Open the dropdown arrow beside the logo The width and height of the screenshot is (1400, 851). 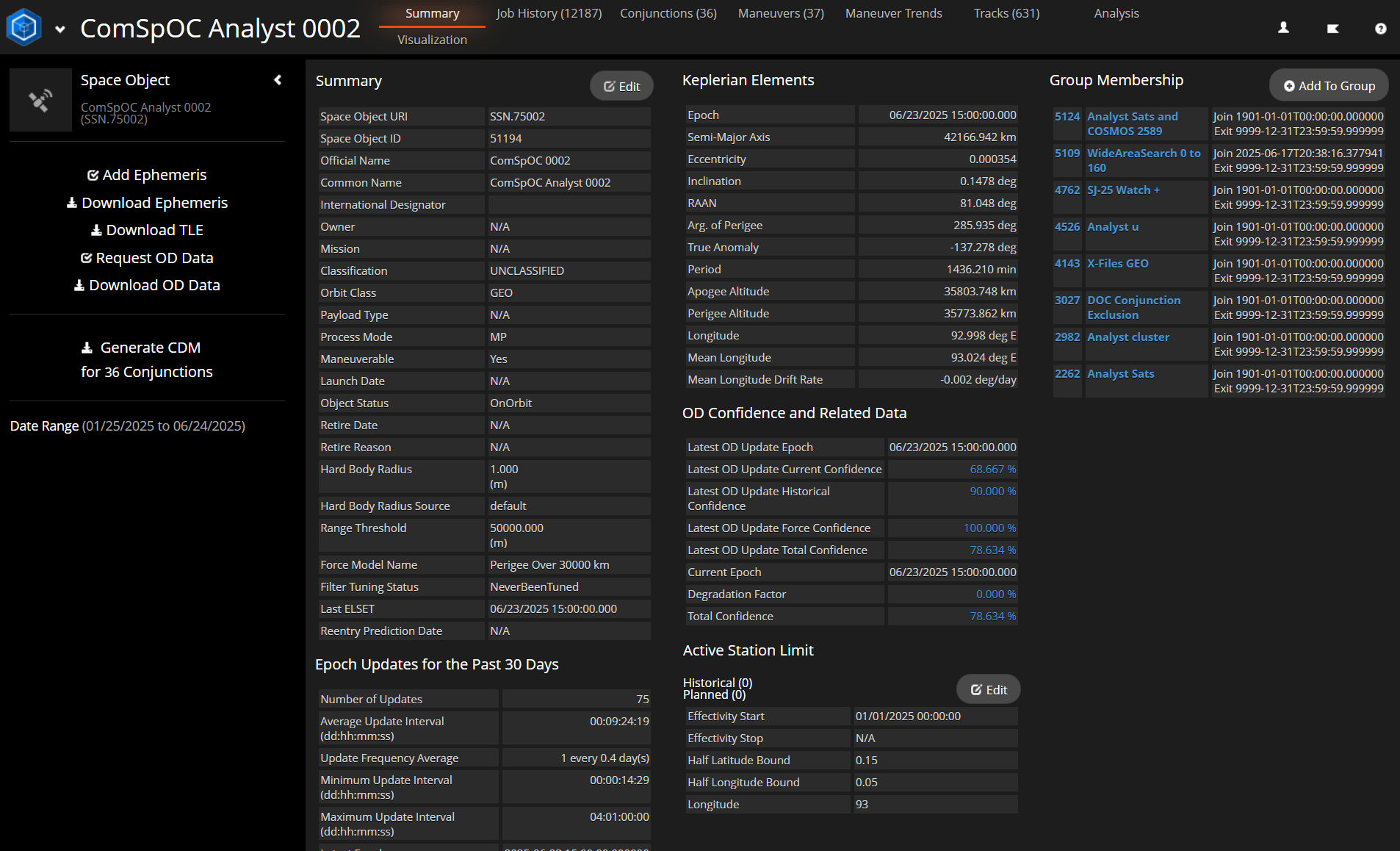(x=60, y=29)
